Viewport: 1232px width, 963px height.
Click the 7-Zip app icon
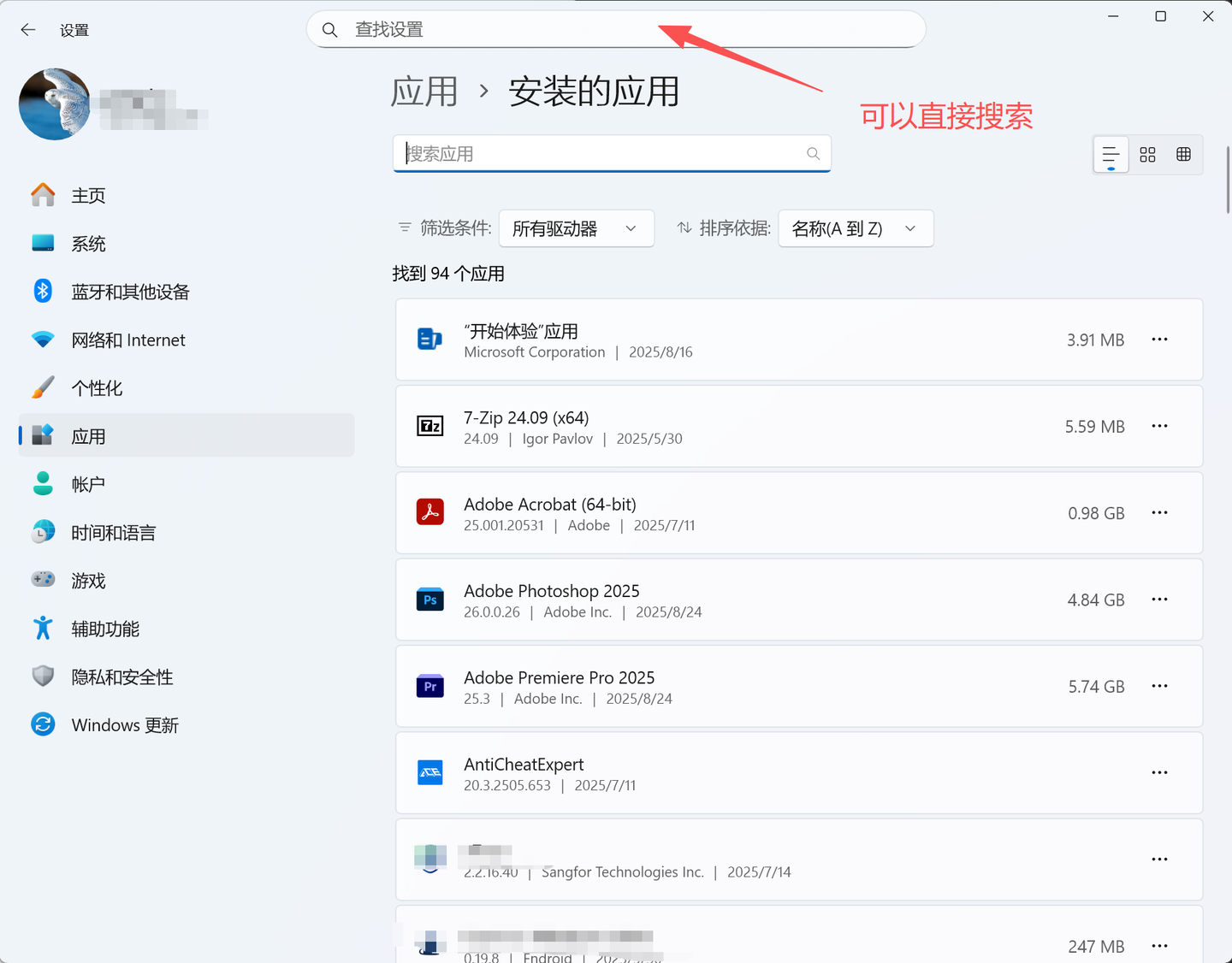(x=429, y=425)
